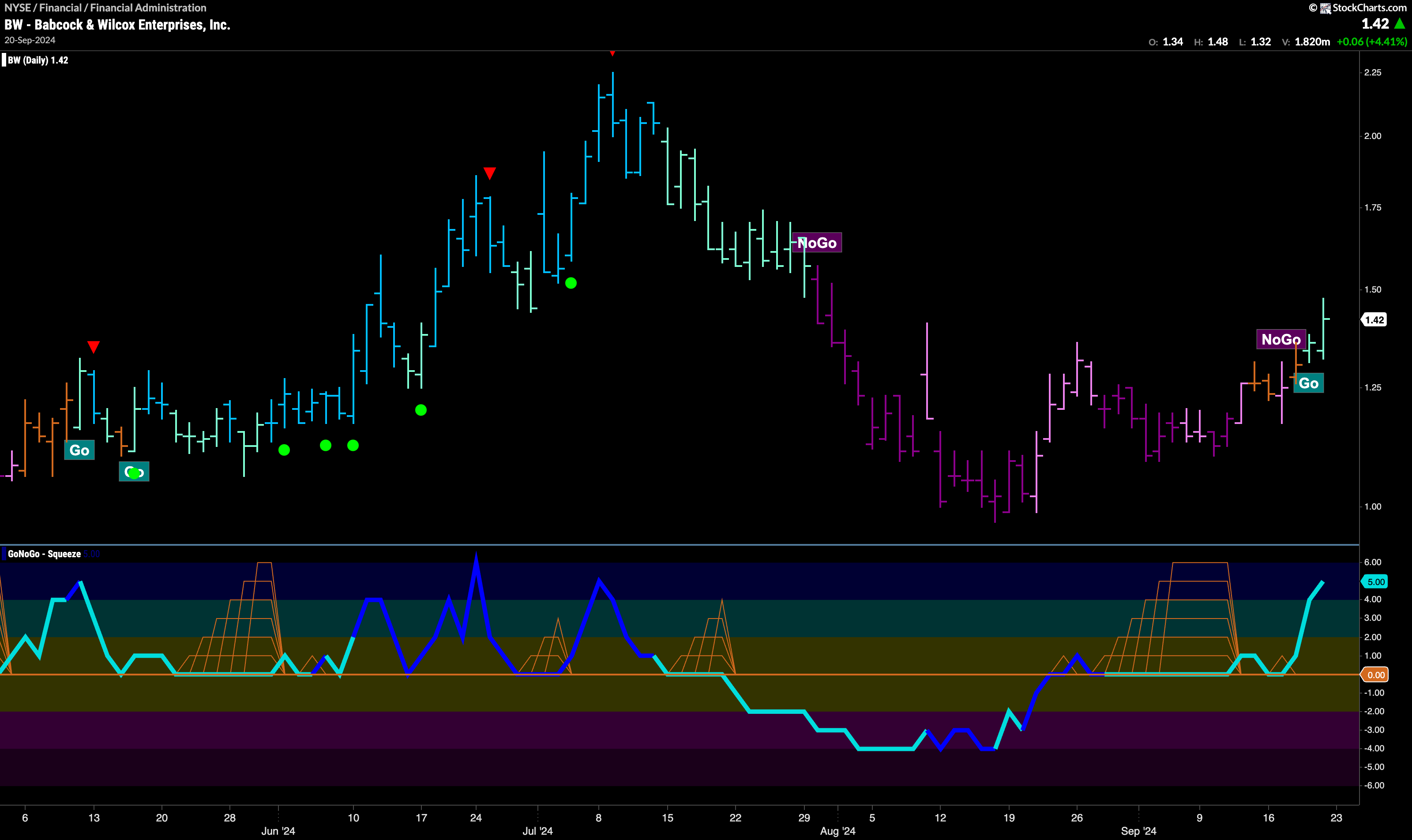Click the green dot near June 7
Screen dimensions: 1412x840
326,446
